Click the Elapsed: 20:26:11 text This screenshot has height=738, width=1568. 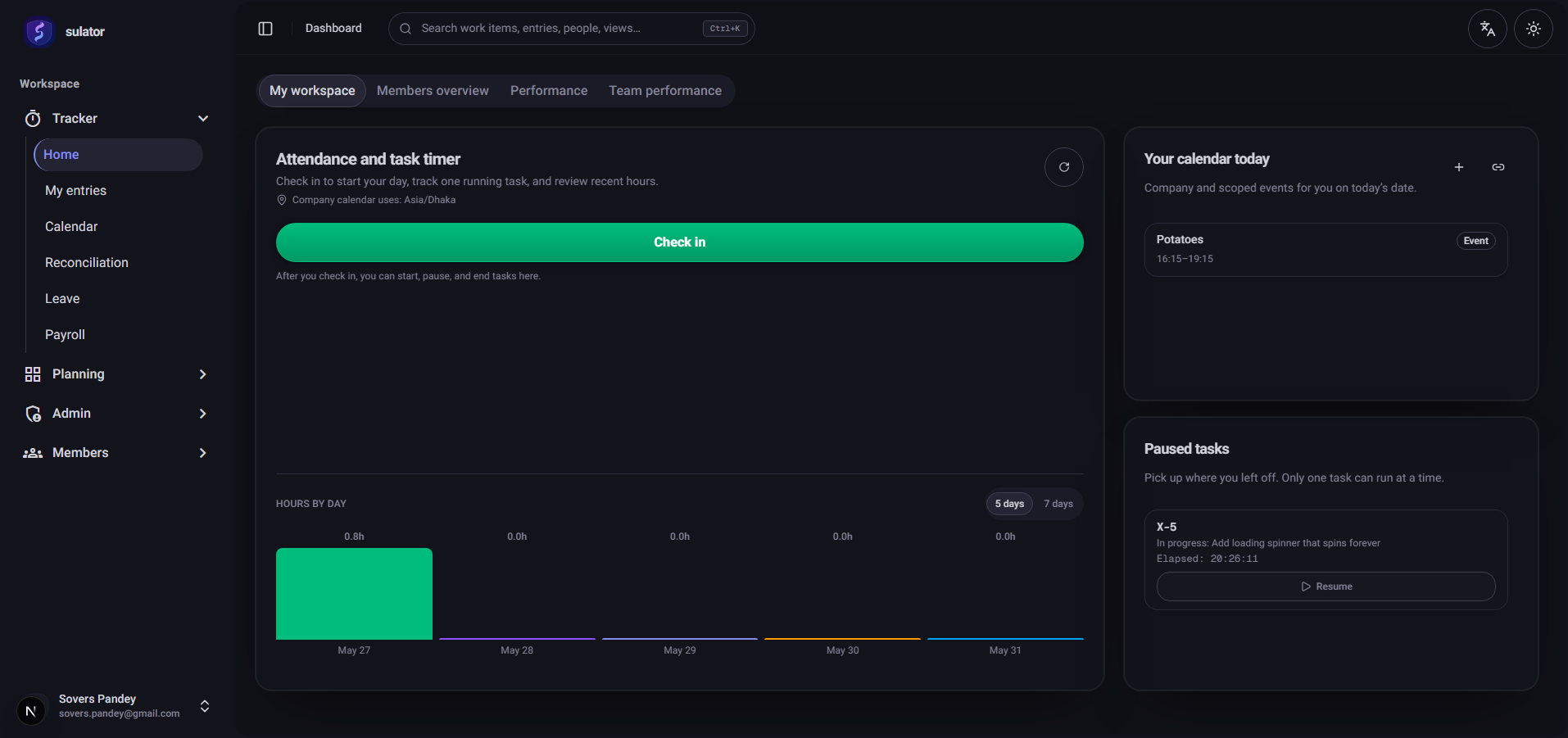(x=1207, y=559)
